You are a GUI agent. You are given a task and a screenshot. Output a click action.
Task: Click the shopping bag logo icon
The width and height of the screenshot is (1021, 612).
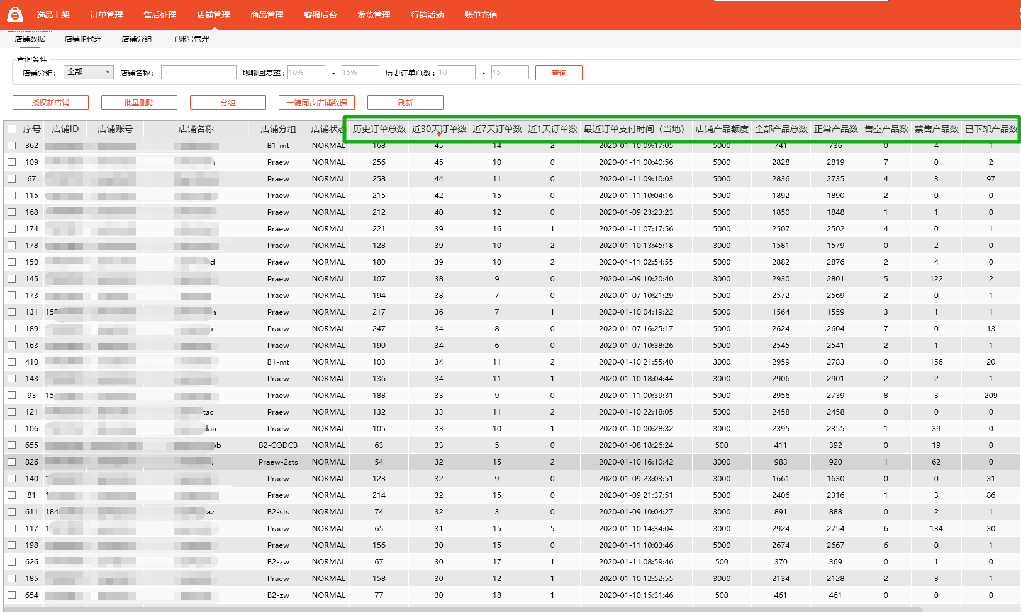click(17, 14)
